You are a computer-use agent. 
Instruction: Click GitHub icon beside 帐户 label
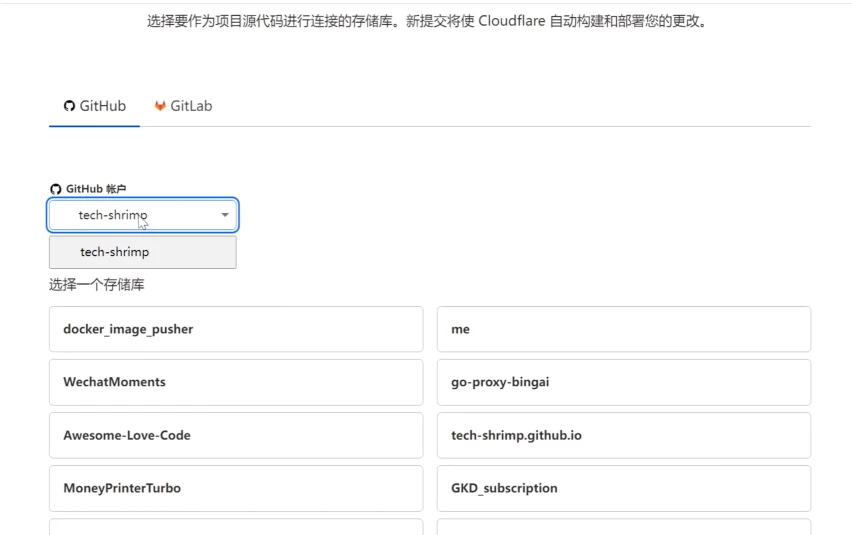coord(55,189)
